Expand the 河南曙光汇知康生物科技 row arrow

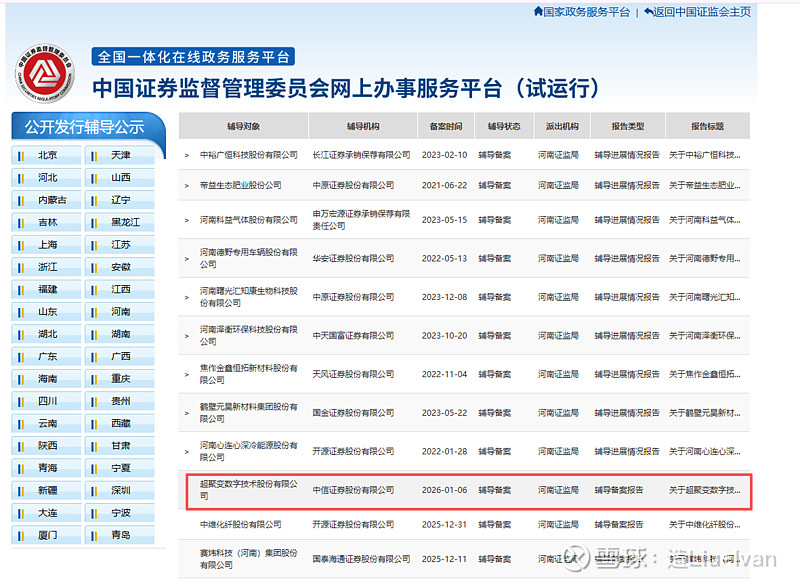pos(187,297)
